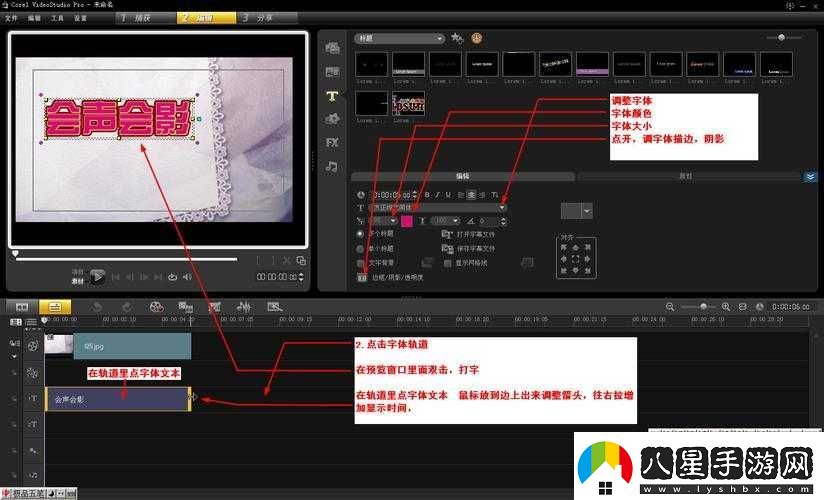Click the timeline zoom slider
Image resolution: width=824 pixels, height=500 pixels.
click(x=699, y=307)
